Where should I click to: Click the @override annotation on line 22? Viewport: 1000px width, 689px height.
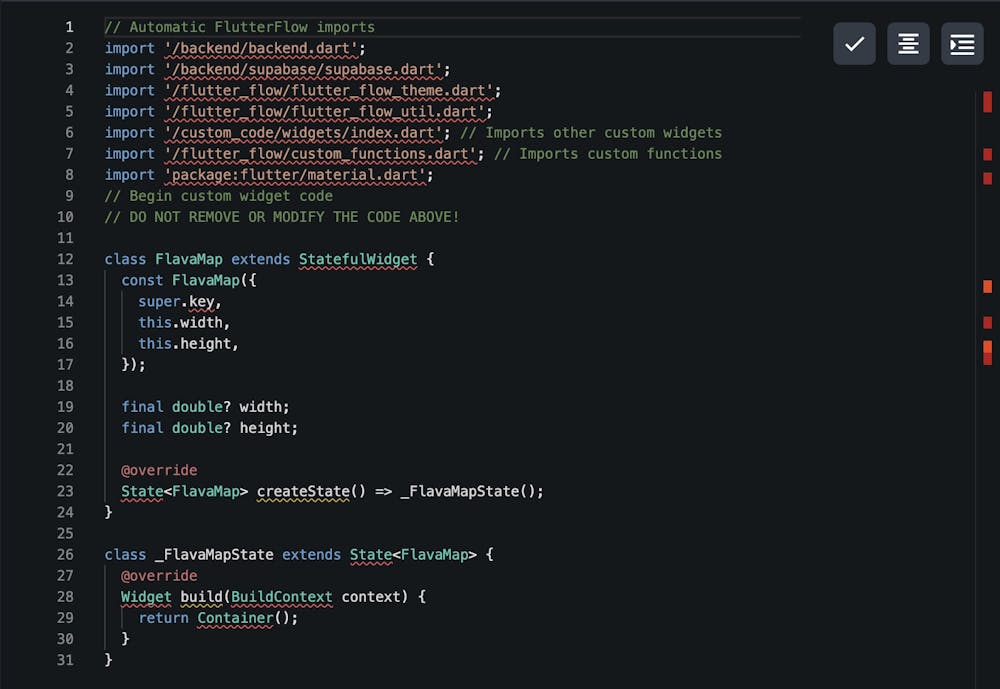(159, 470)
